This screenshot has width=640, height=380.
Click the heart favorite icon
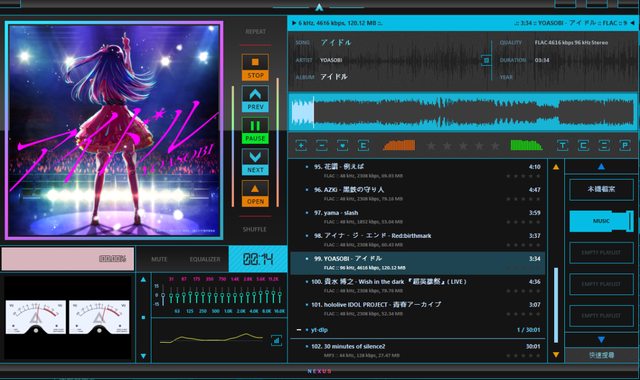click(342, 145)
